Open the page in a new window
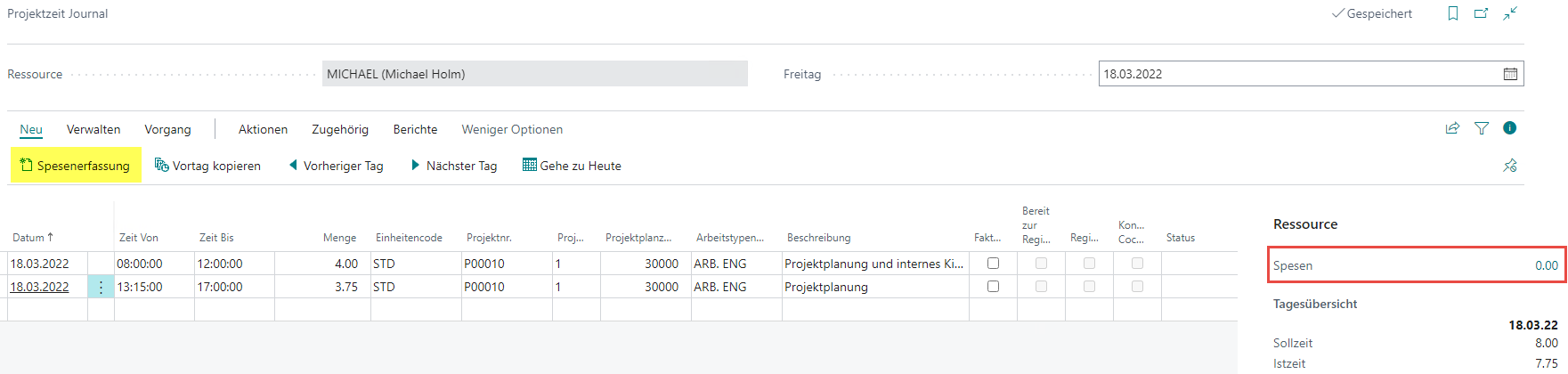Image resolution: width=1568 pixels, height=374 pixels. click(1482, 13)
